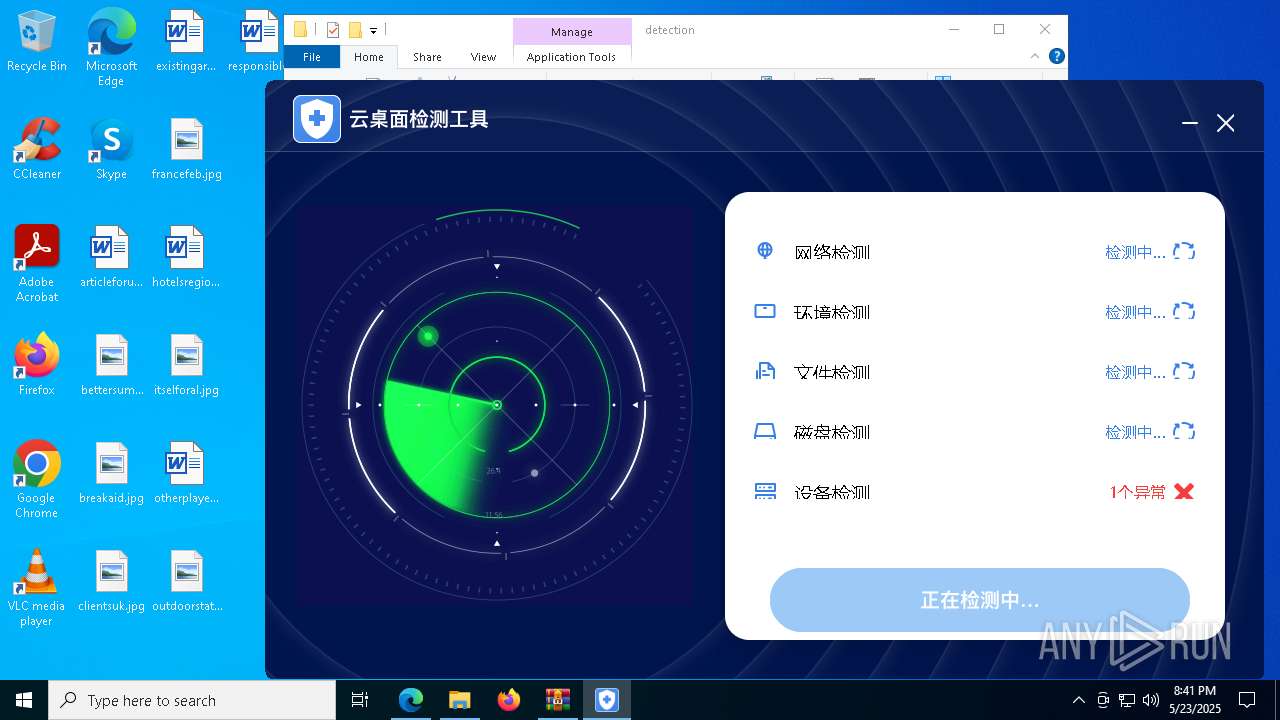Select itselforal.jpg file on desktop
Screen dimensions: 1280x720
tap(187, 365)
